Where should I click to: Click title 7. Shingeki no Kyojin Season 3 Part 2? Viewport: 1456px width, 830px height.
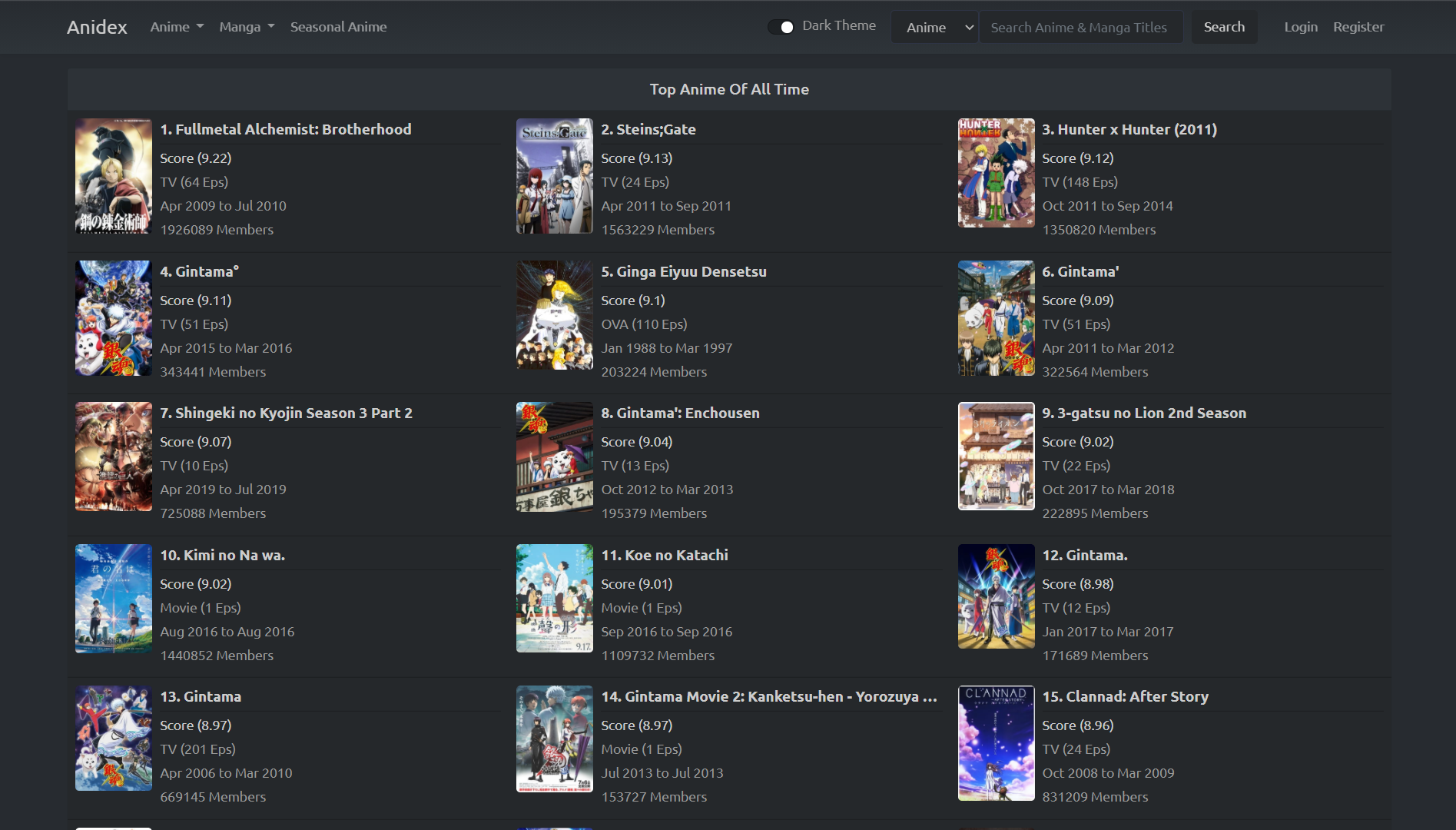[x=286, y=413]
